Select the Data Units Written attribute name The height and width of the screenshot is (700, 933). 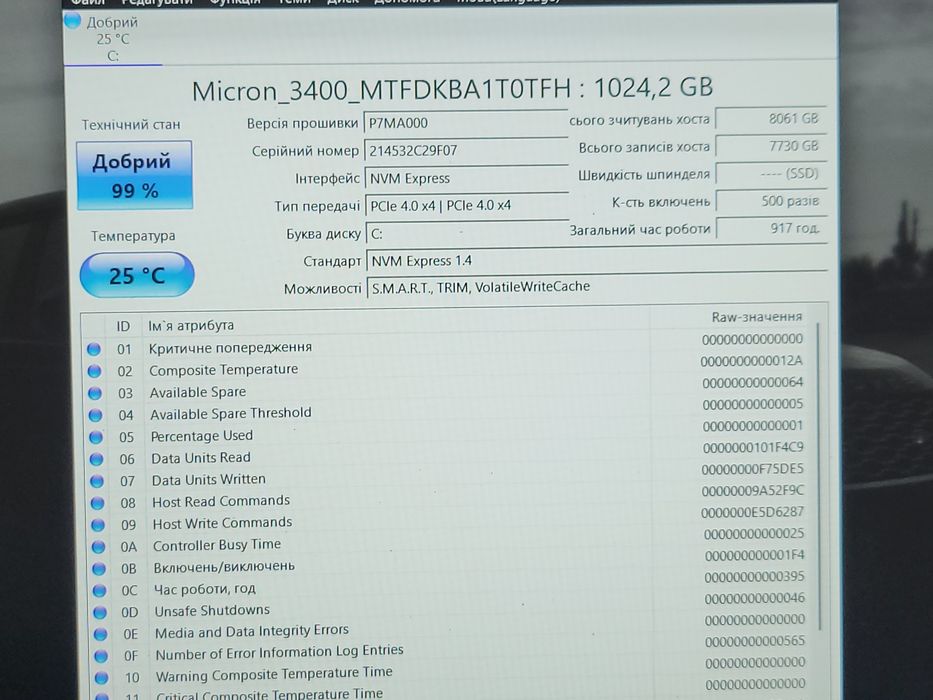coord(209,480)
